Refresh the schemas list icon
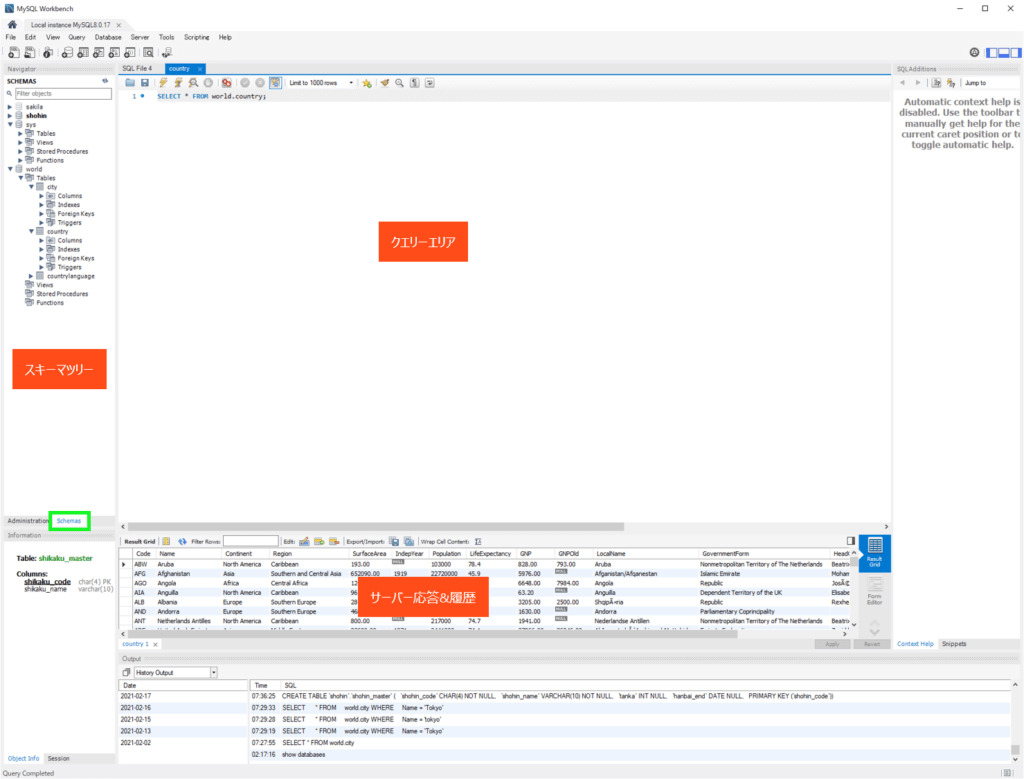Image resolution: width=1024 pixels, height=779 pixels. point(105,81)
